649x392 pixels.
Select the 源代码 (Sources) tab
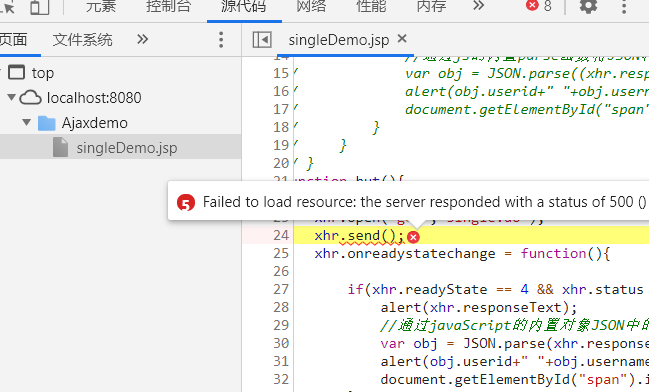(244, 6)
